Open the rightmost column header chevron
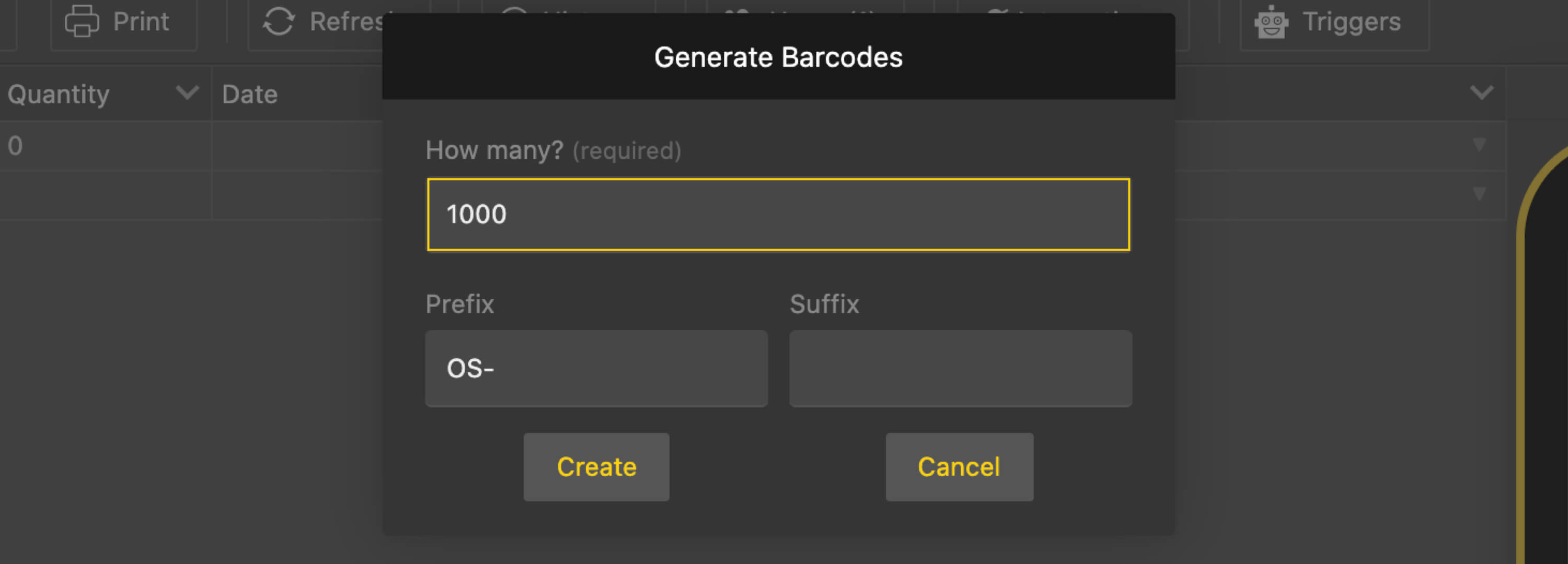 click(x=1481, y=93)
